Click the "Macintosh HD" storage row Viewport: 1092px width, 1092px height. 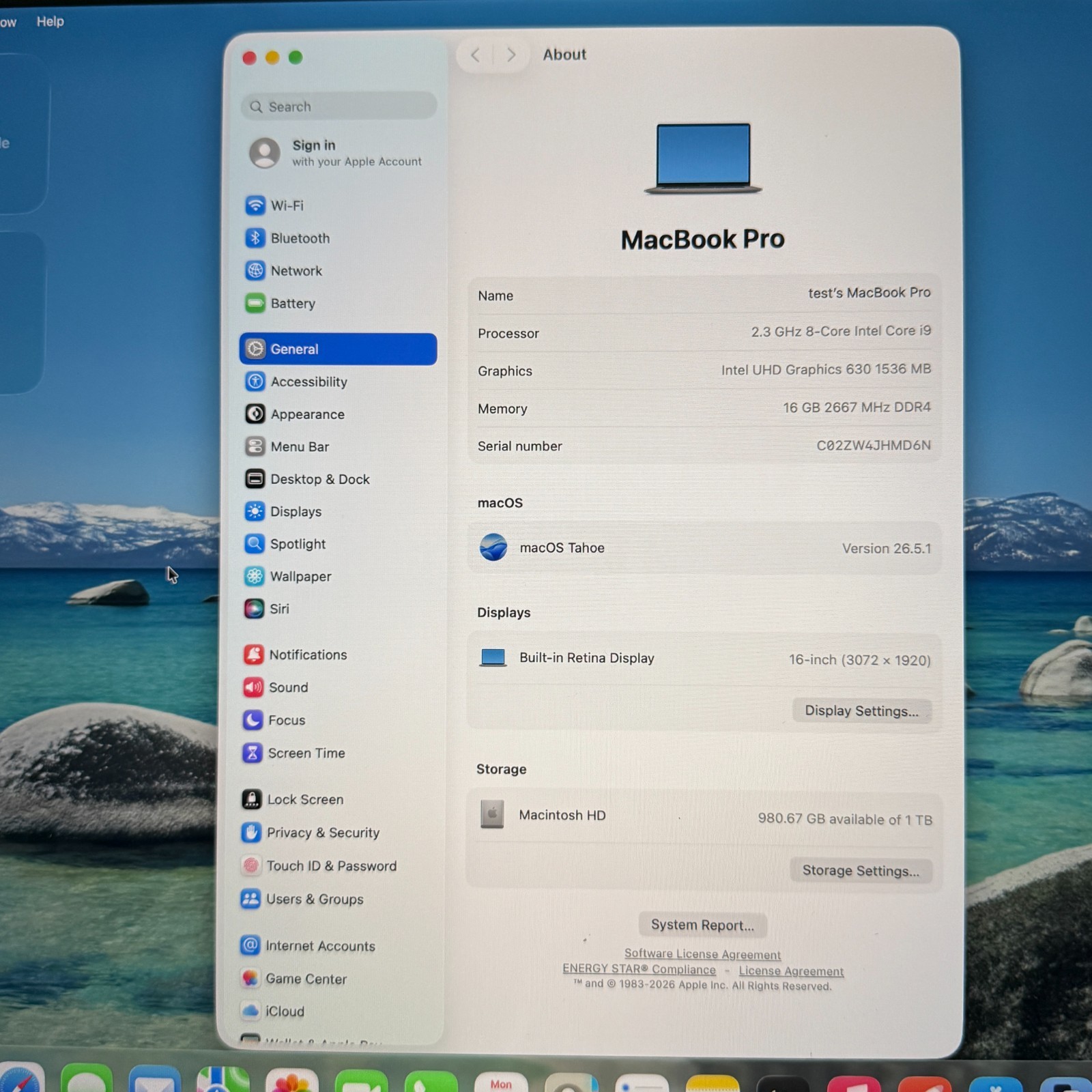pyautogui.click(x=703, y=816)
